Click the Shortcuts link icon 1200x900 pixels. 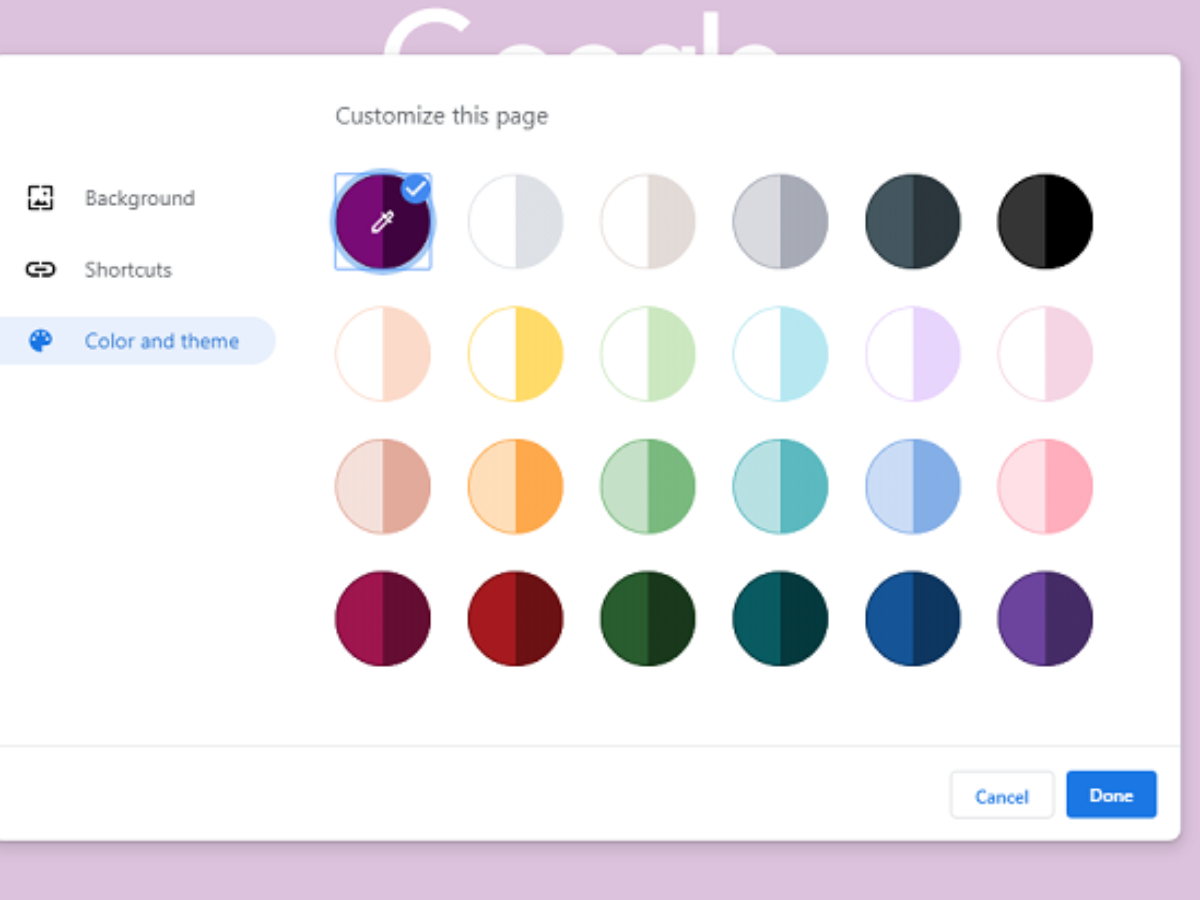40,270
